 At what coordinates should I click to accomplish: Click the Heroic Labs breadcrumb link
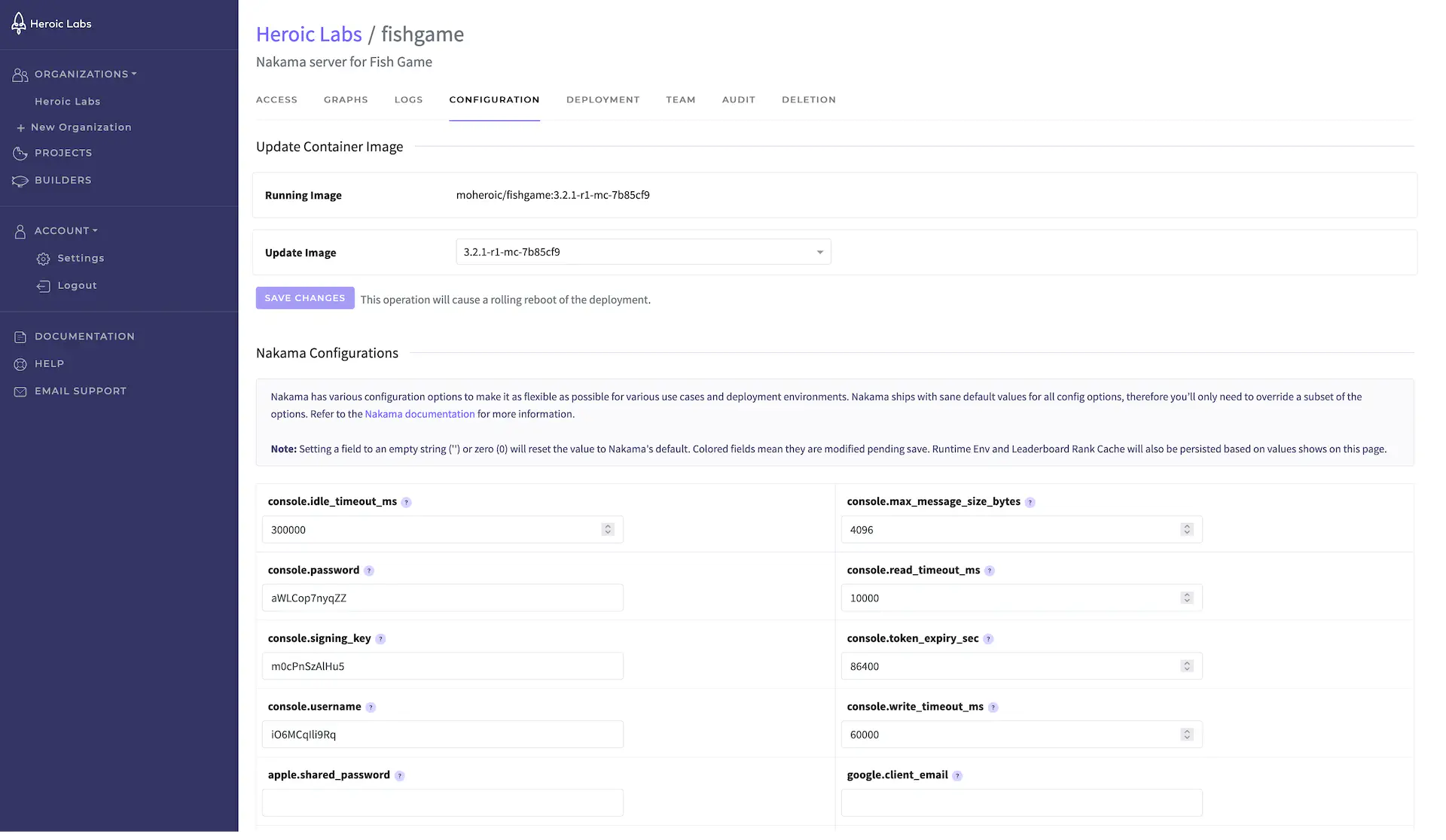click(x=309, y=35)
